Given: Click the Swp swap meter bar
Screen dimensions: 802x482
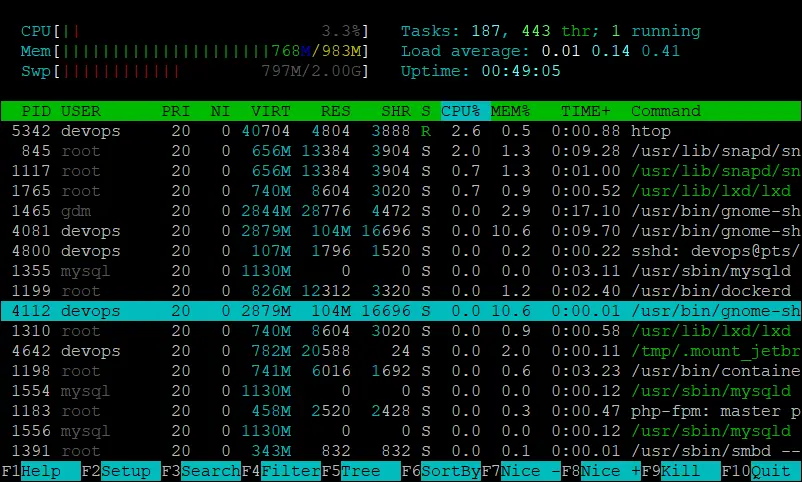Looking at the screenshot, I should coord(194,71).
